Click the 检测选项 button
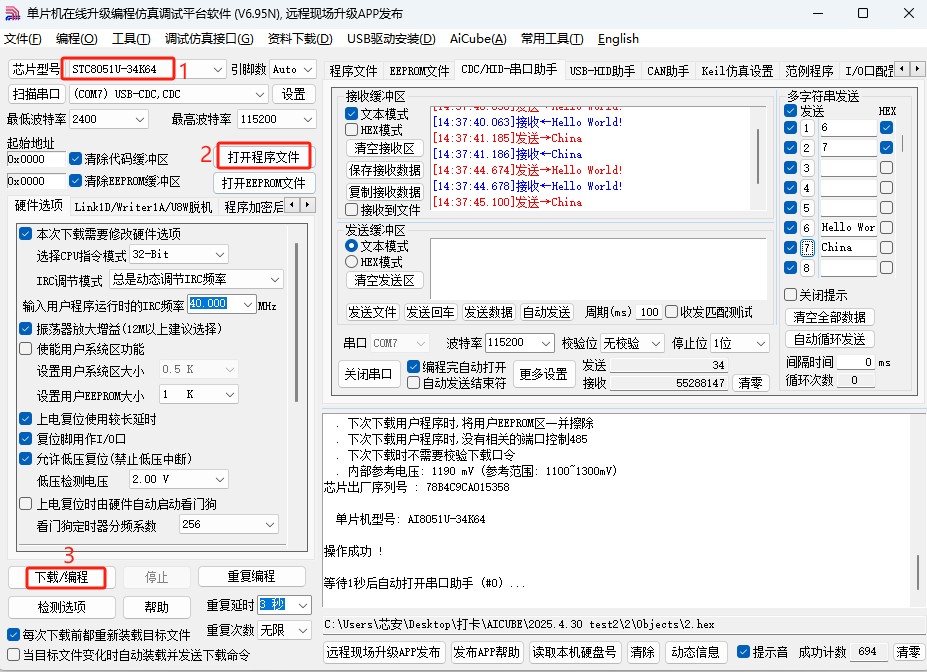927x672 pixels. [x=61, y=607]
